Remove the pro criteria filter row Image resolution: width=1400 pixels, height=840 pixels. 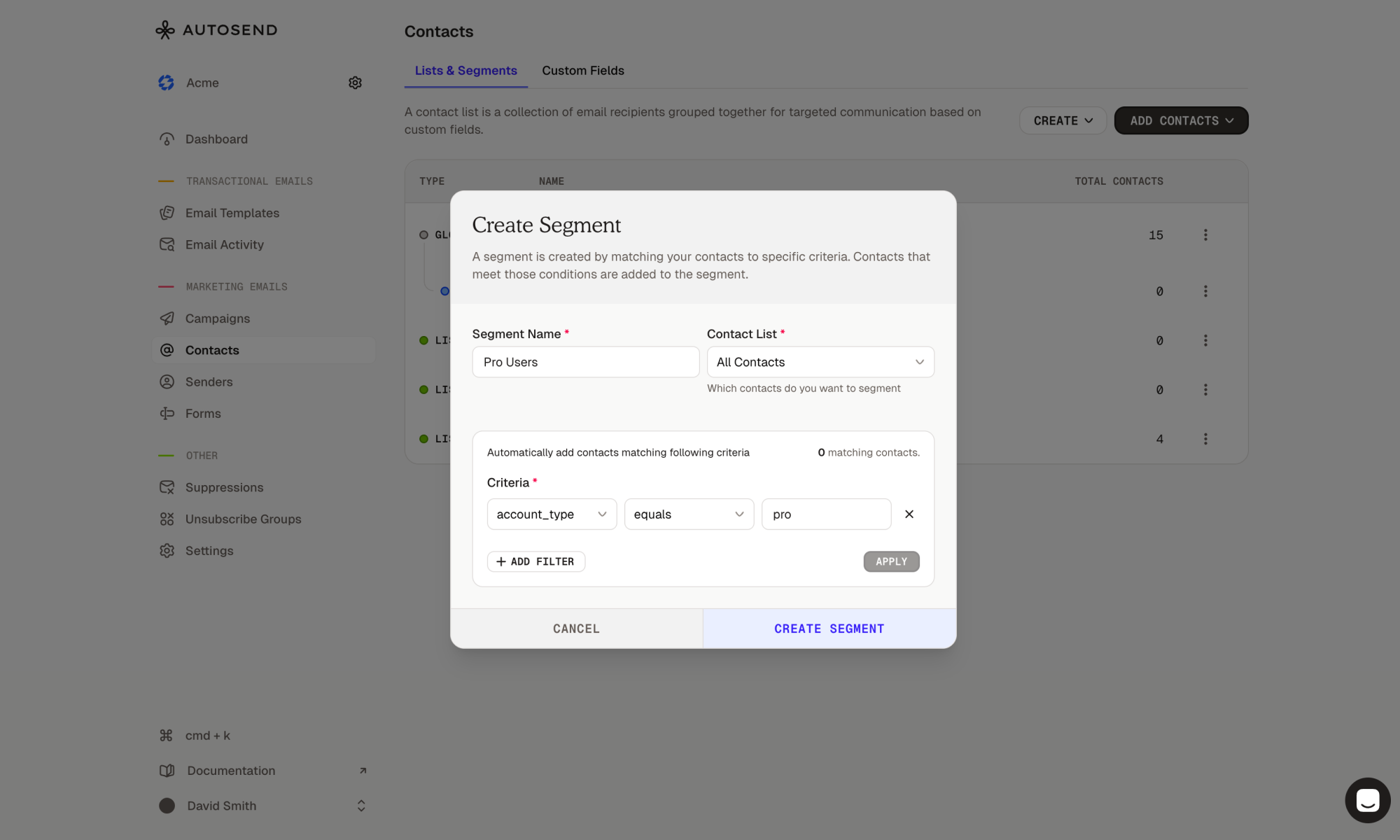(x=909, y=514)
